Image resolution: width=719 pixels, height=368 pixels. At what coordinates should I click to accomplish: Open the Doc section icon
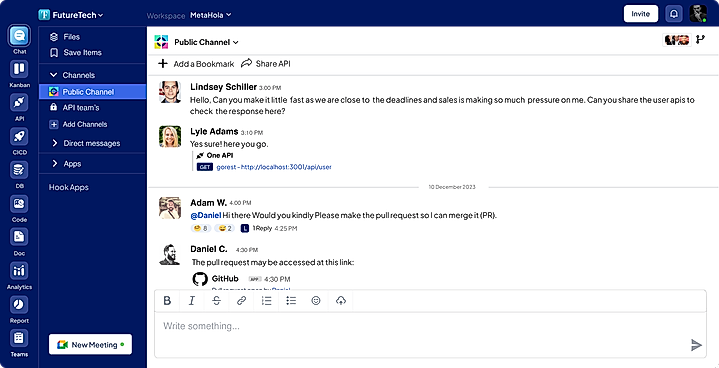(19, 237)
